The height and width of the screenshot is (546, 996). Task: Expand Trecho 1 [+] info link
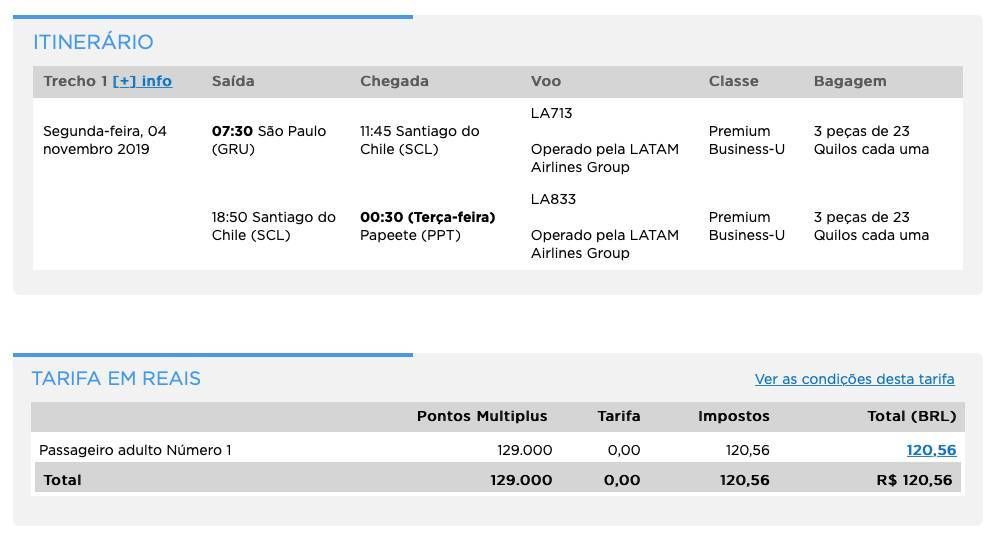[142, 81]
